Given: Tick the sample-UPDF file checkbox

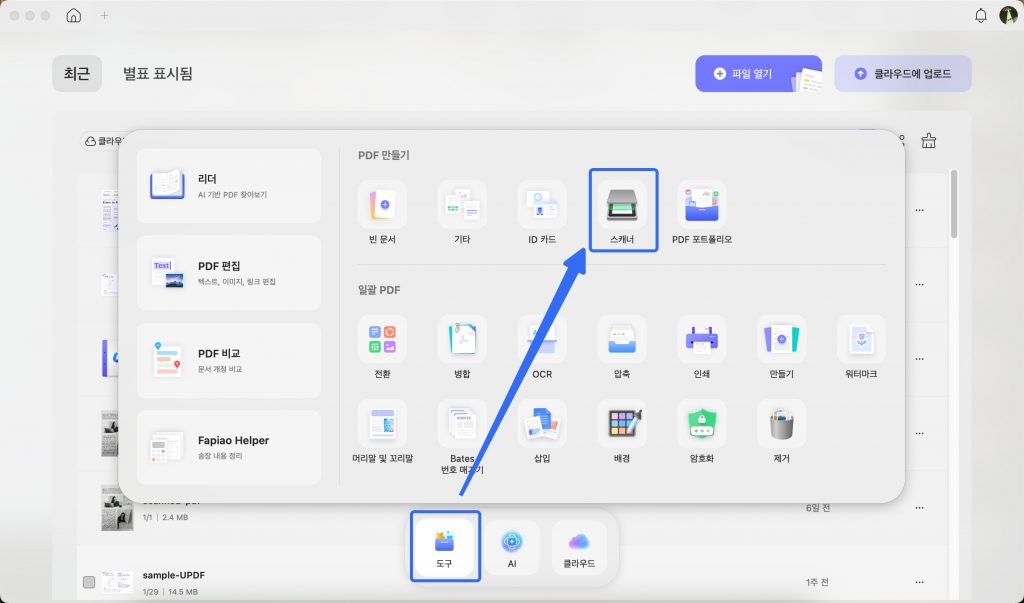Looking at the screenshot, I should point(89,582).
